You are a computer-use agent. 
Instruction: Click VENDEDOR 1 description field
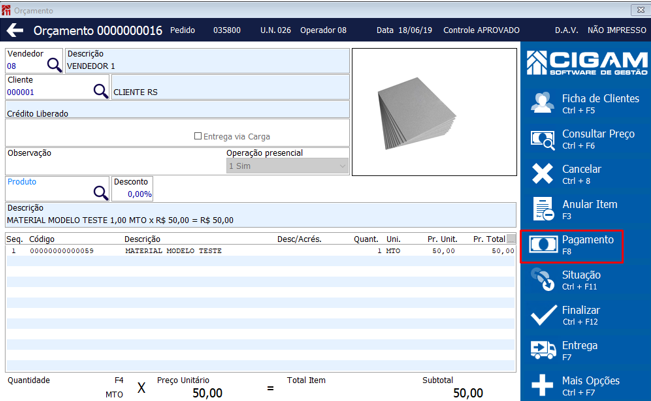point(207,61)
